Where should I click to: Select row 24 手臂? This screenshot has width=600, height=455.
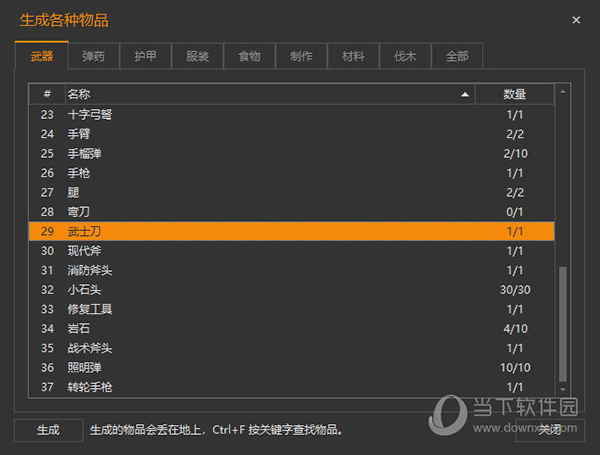pos(292,134)
